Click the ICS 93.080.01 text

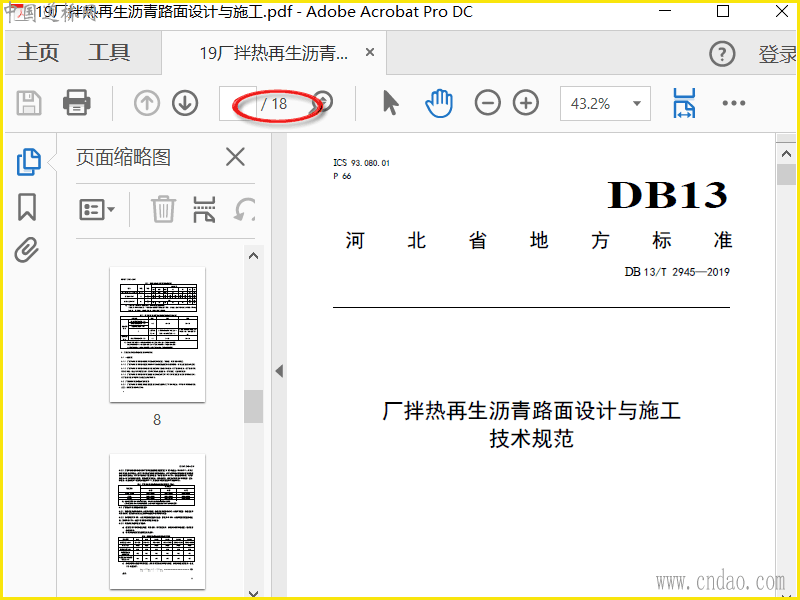(361, 163)
